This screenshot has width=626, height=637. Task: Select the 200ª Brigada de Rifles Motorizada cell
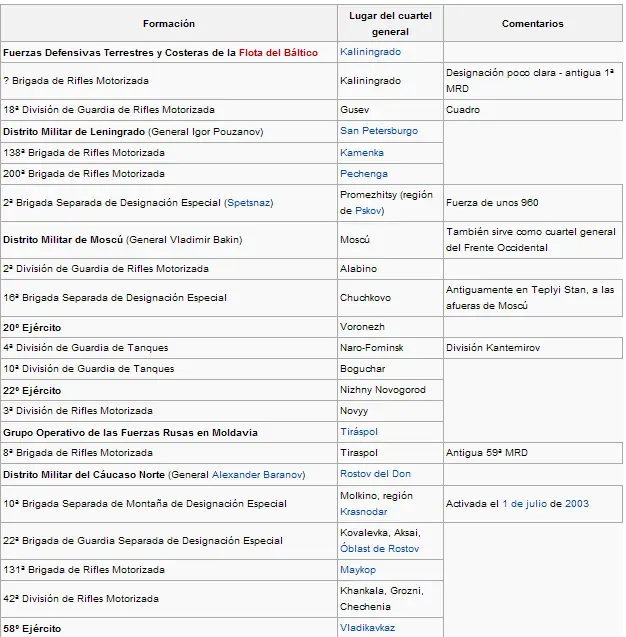tap(169, 174)
